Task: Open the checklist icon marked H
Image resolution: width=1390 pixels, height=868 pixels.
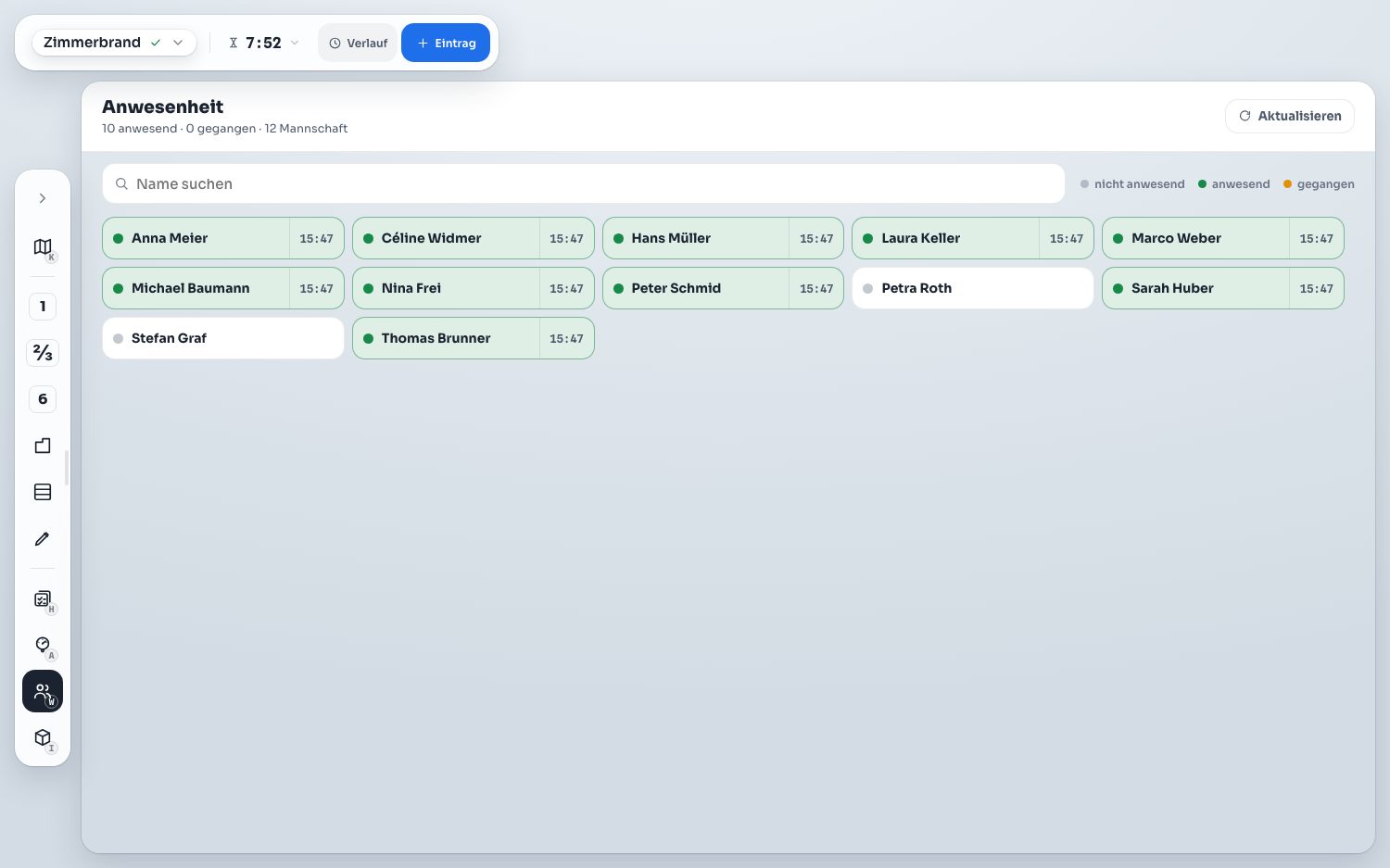Action: 43,599
